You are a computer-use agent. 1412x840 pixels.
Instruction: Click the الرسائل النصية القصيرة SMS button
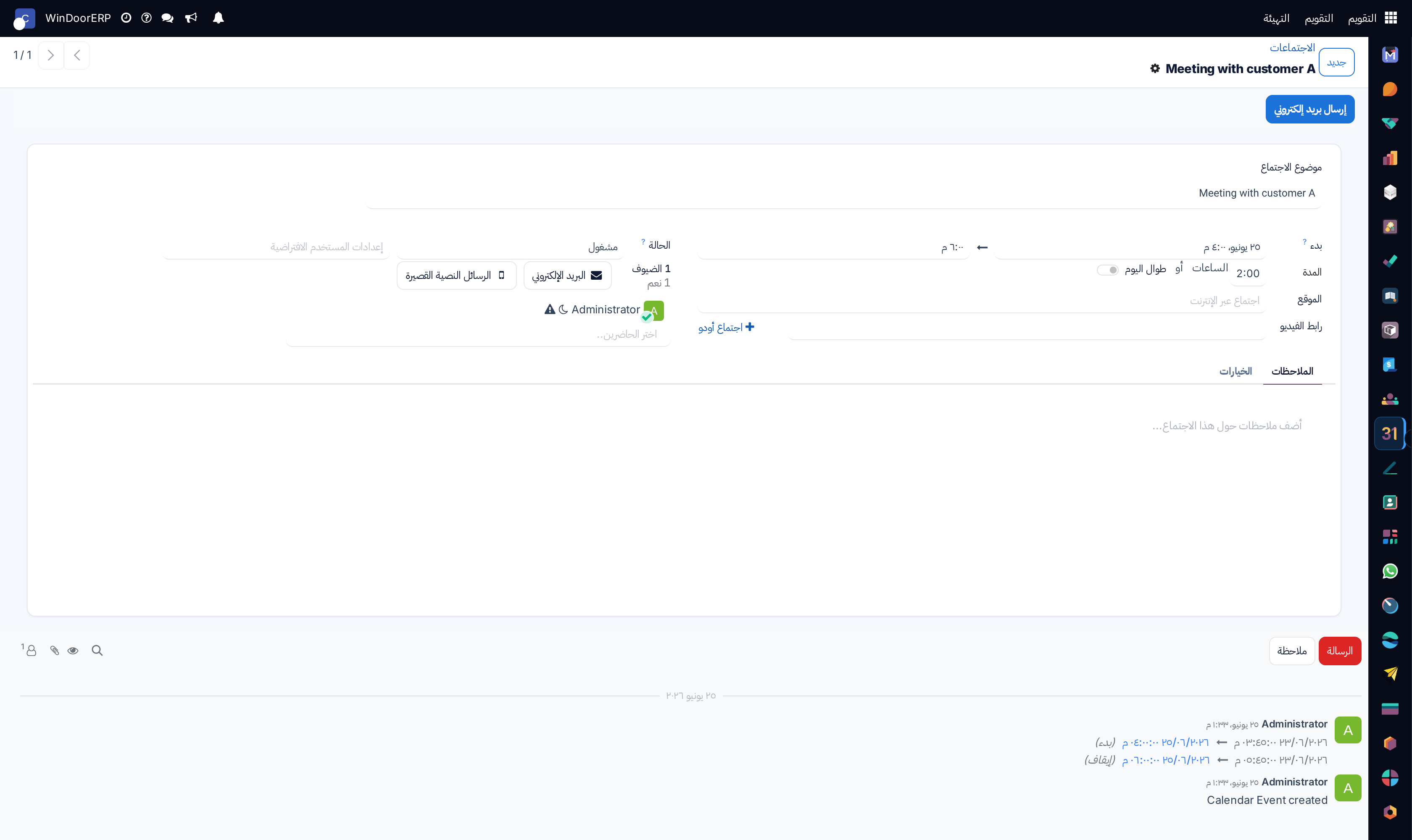click(x=456, y=275)
